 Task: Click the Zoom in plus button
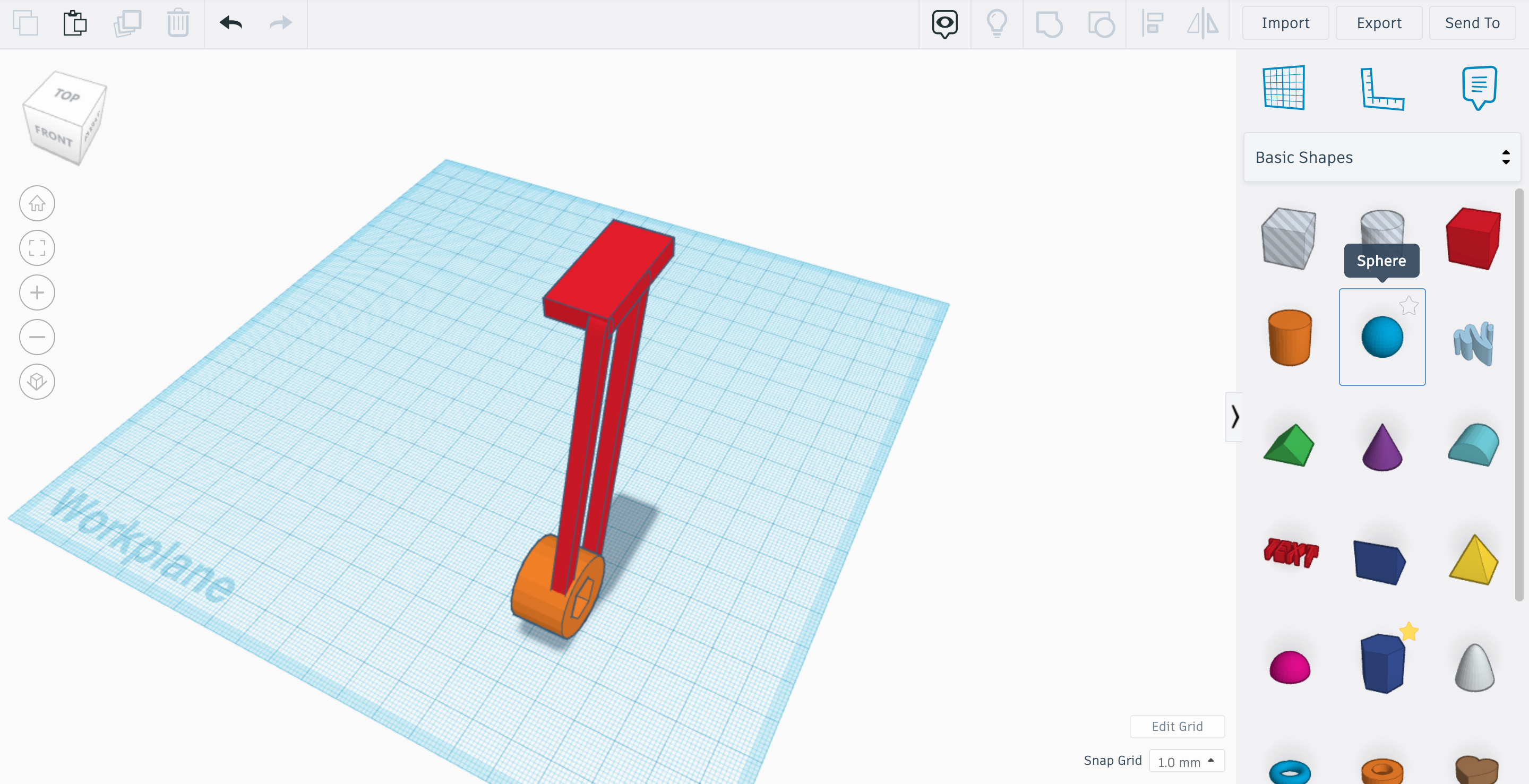tap(37, 292)
